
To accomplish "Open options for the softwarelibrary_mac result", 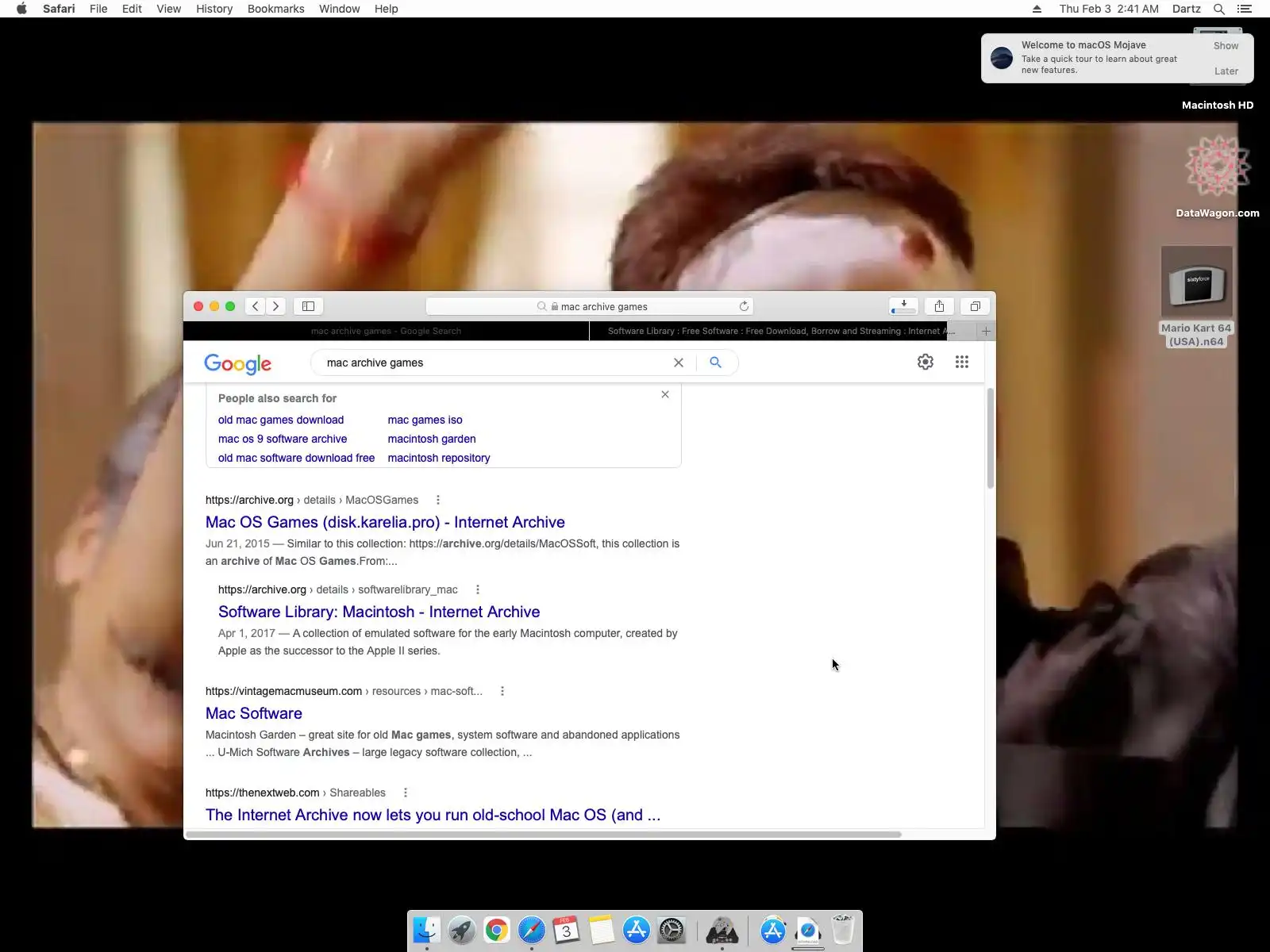I will pyautogui.click(x=478, y=589).
